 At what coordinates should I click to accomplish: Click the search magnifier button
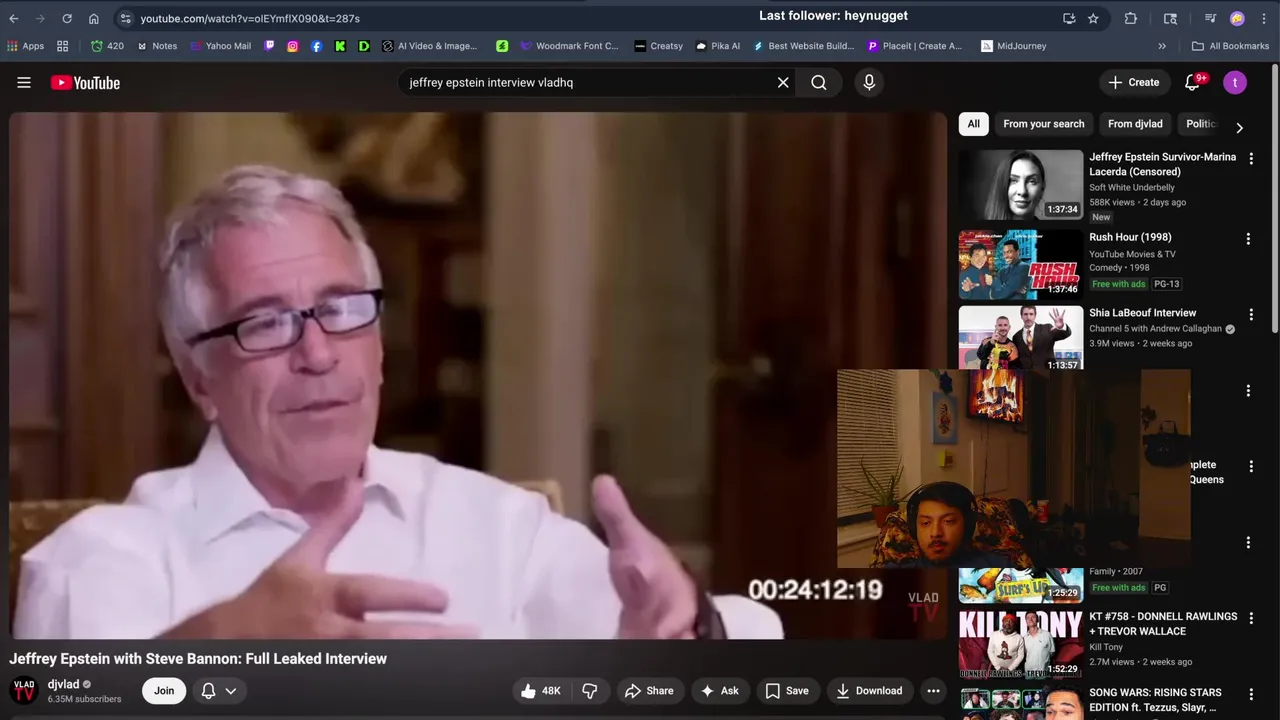click(x=819, y=83)
